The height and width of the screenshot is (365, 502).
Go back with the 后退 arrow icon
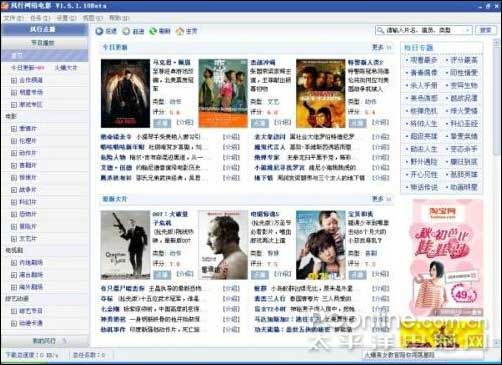99,31
